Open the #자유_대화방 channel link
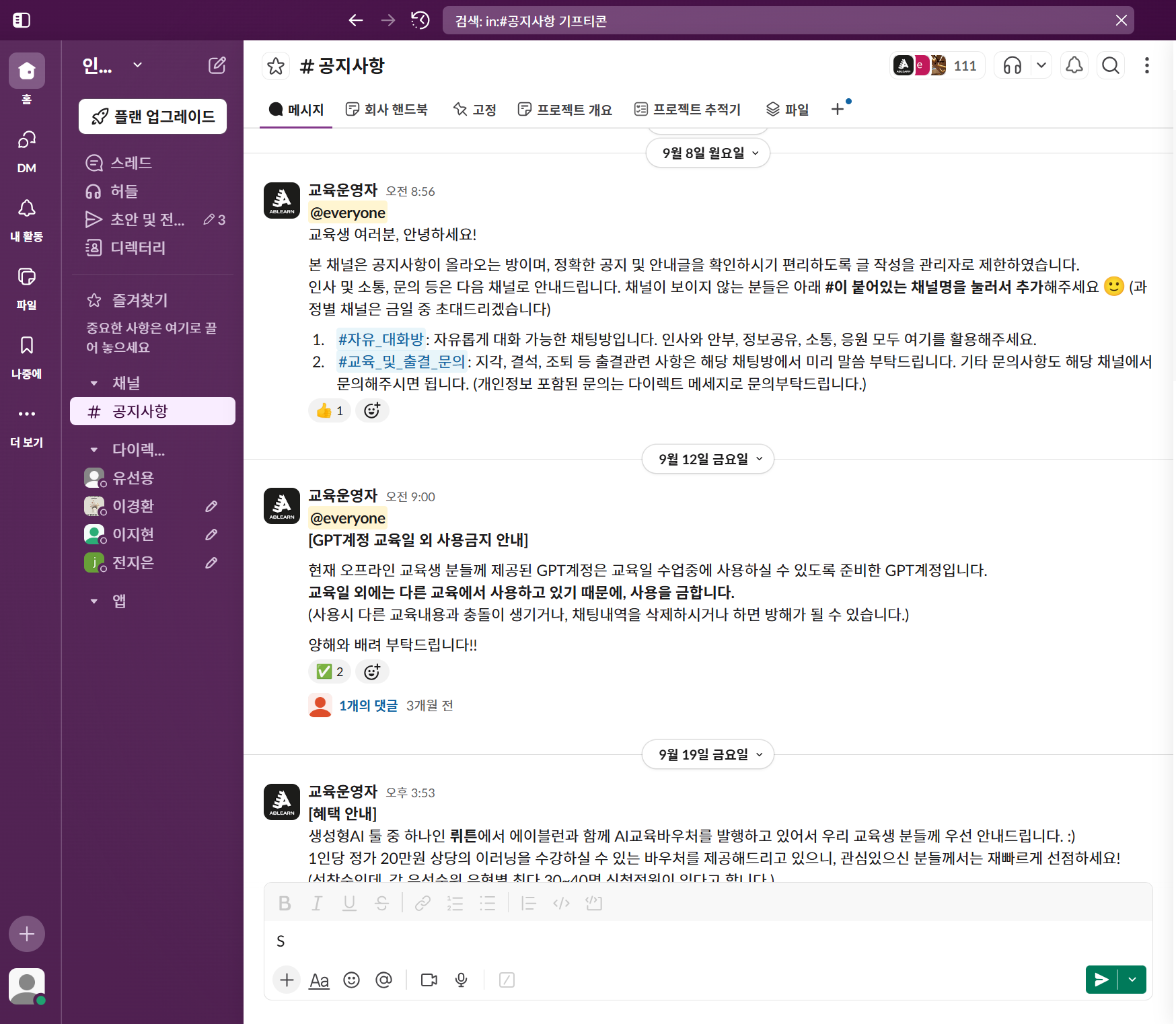1176x1024 pixels. pos(381,339)
